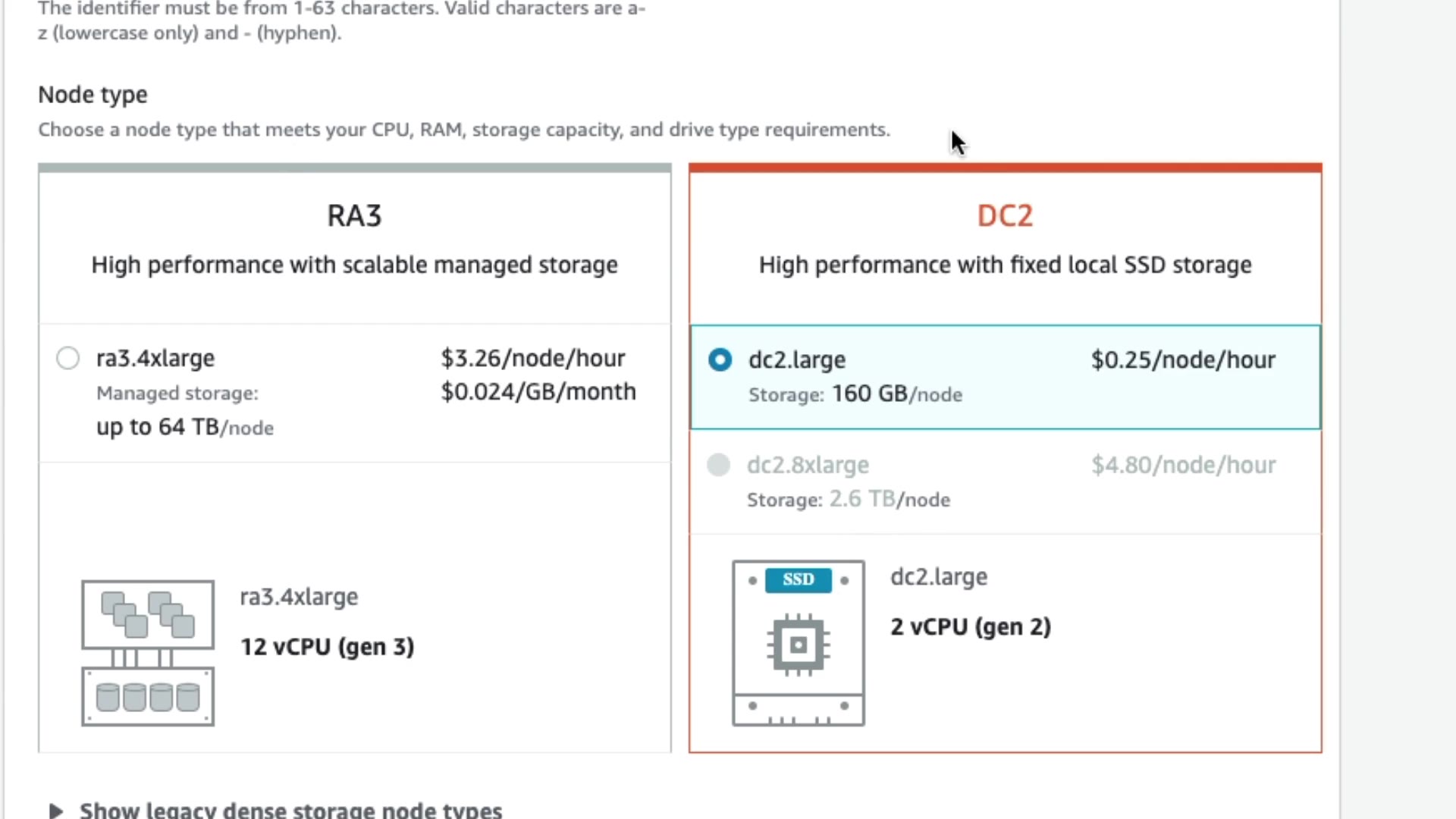Click the ra3.4xlarge option label
This screenshot has width=1456, height=819.
point(155,358)
